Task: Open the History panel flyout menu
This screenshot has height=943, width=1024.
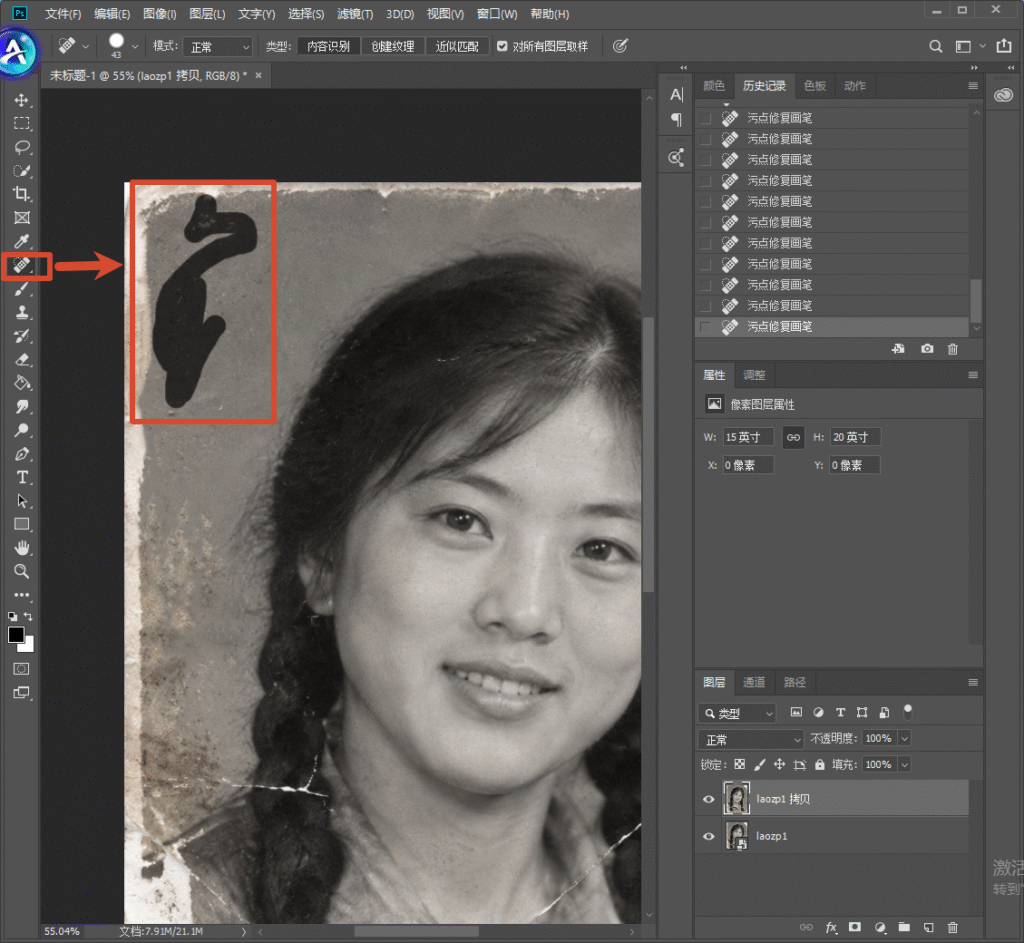Action: point(973,86)
